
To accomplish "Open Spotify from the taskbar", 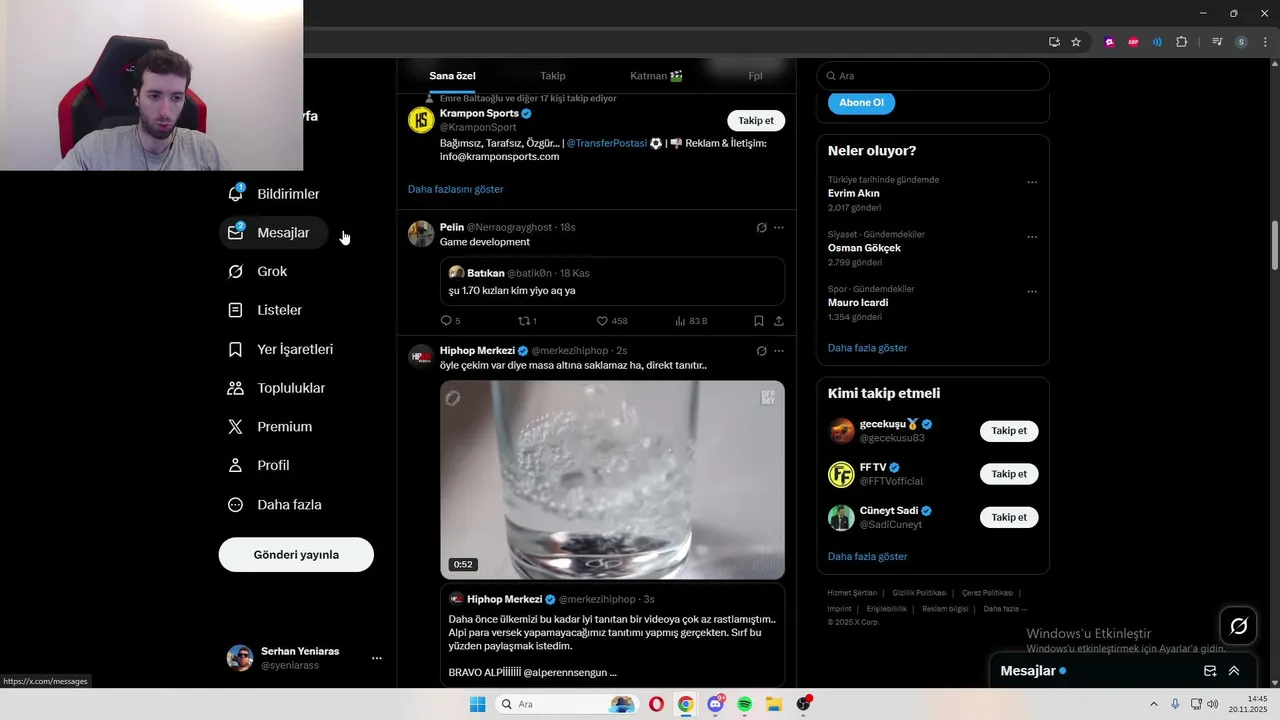I will pos(745,704).
